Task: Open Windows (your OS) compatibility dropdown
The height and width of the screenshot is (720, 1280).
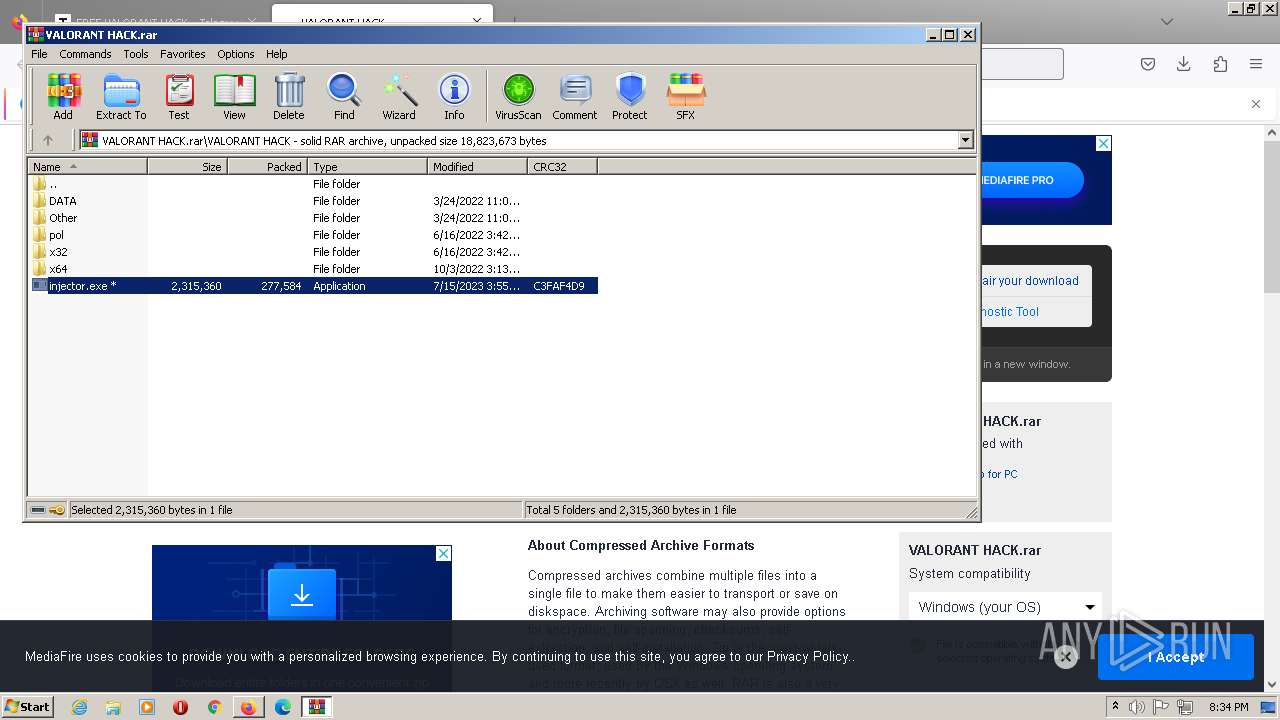Action: [1005, 607]
